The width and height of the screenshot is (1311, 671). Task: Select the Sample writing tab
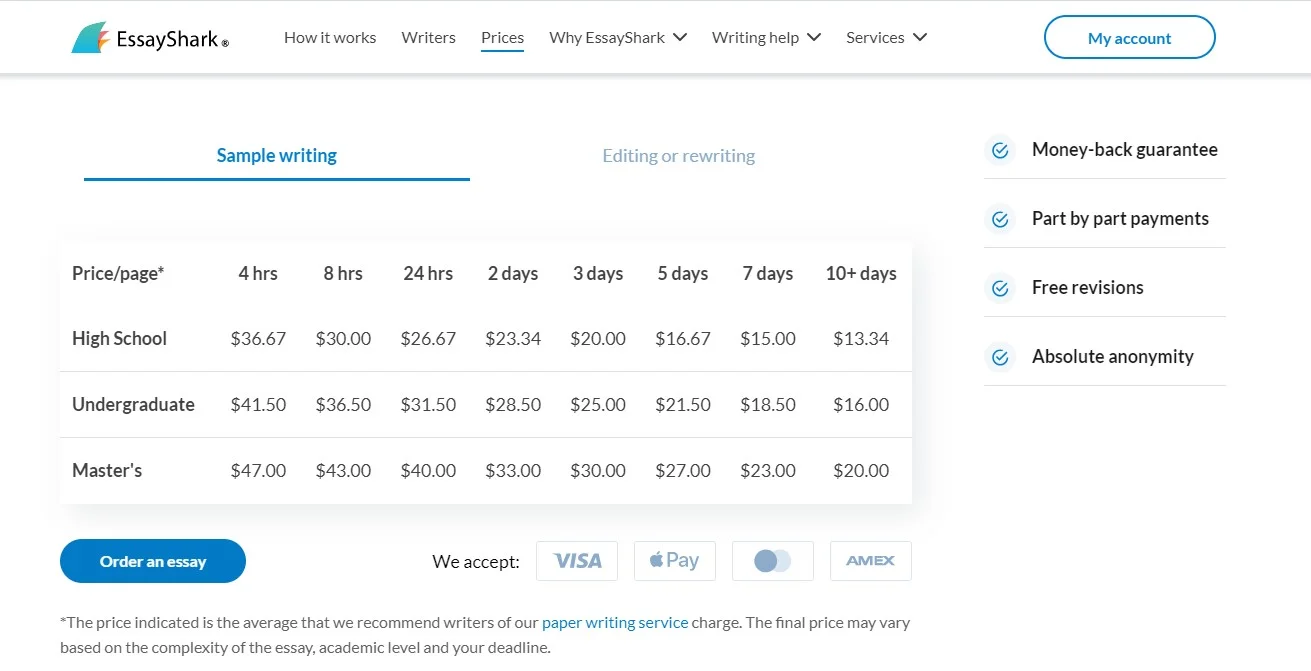277,156
